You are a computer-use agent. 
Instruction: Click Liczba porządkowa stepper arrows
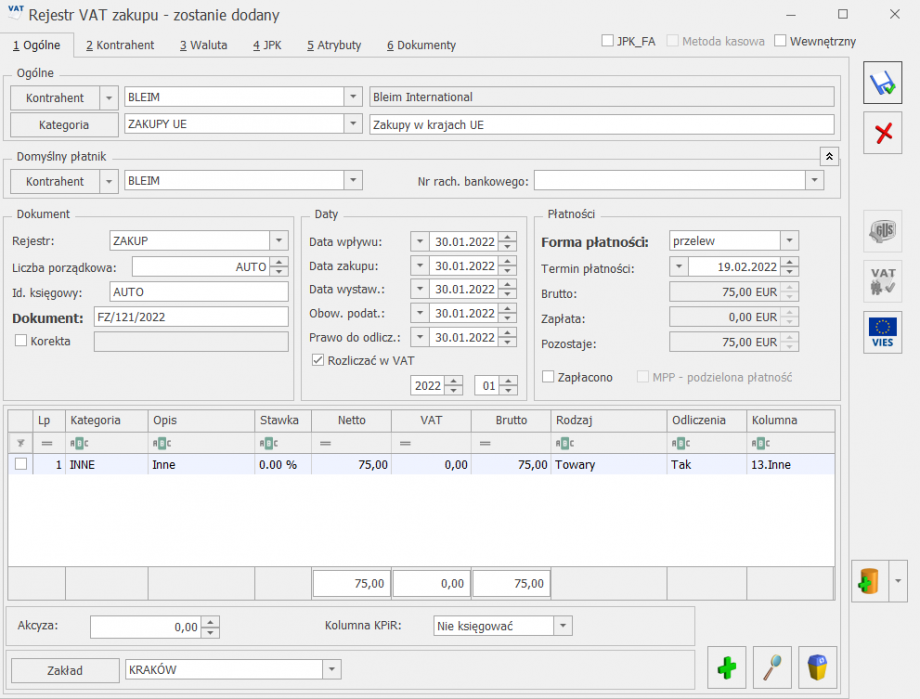pyautogui.click(x=279, y=266)
